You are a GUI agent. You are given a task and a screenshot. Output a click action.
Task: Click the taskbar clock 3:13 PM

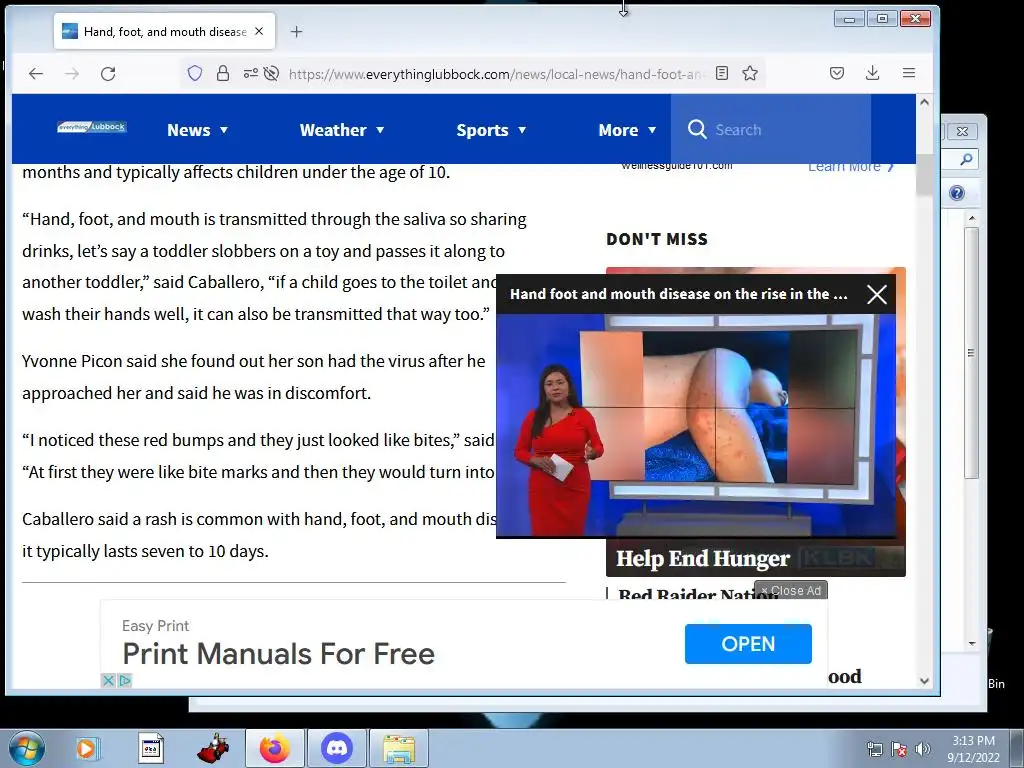click(973, 741)
